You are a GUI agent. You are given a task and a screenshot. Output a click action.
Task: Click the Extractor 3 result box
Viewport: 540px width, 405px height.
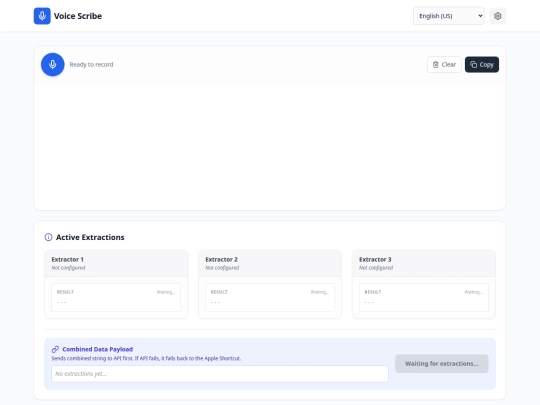pos(424,298)
